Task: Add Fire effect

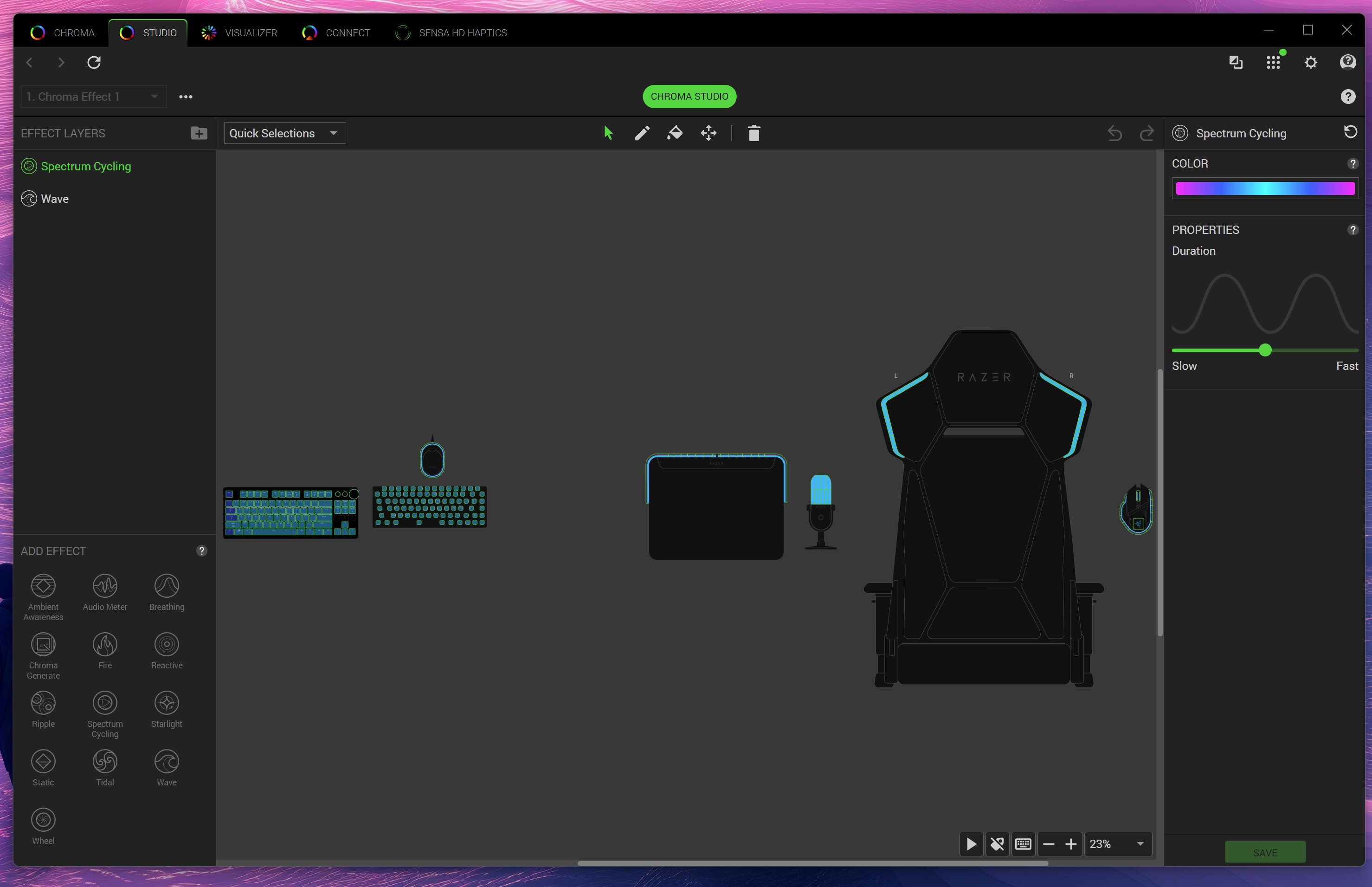Action: click(105, 651)
